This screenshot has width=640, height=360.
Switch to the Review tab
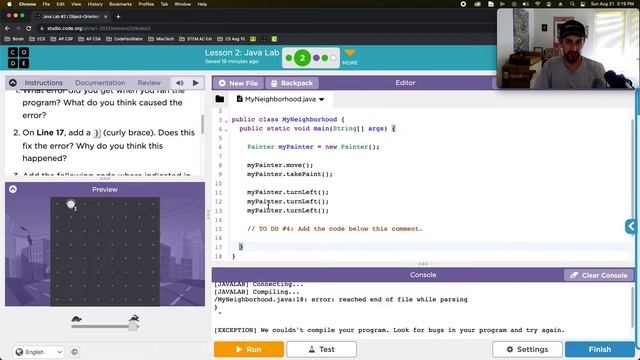(149, 83)
